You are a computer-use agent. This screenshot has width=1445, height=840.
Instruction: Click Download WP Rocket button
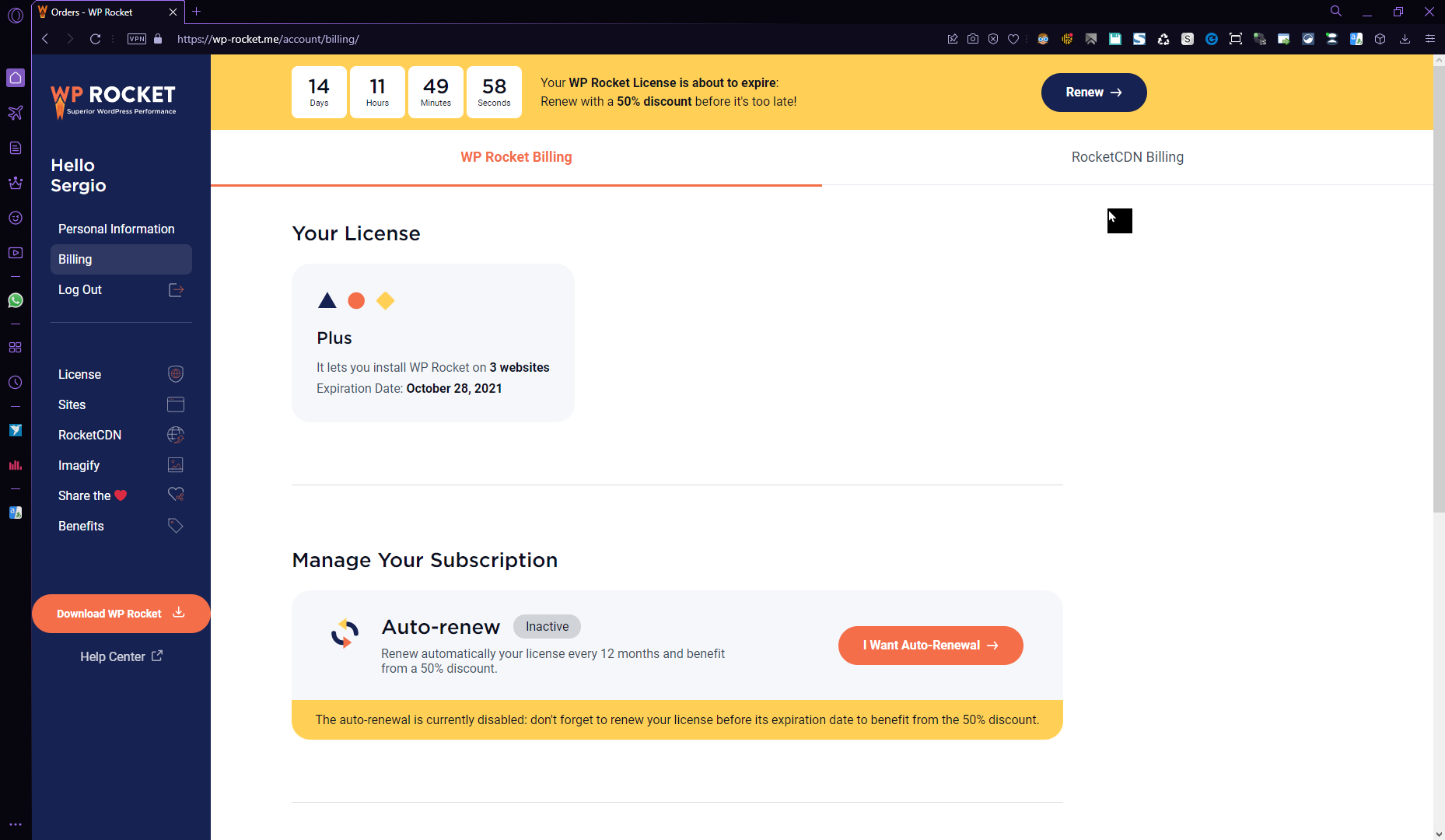point(121,614)
